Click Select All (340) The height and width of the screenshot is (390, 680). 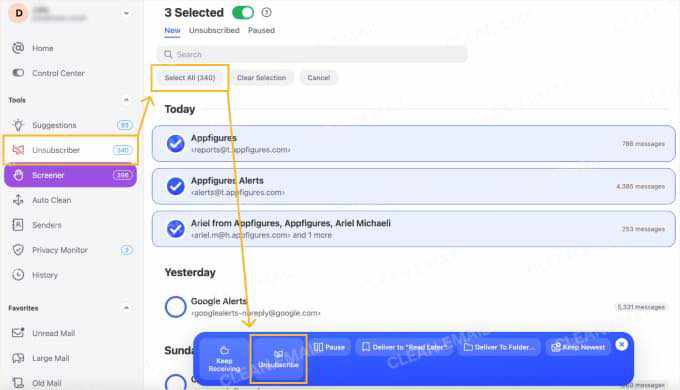pos(190,78)
